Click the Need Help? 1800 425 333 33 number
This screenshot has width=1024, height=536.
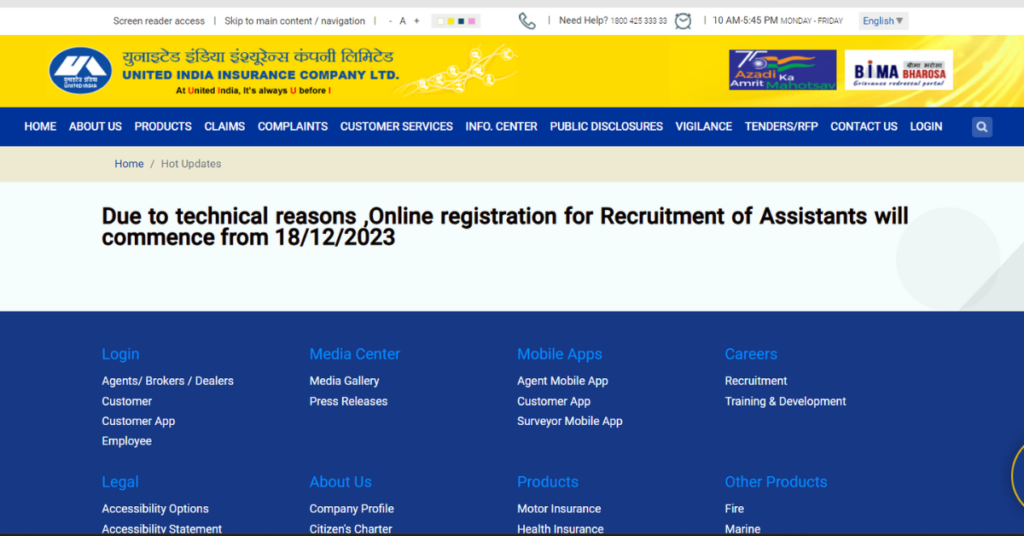613,21
